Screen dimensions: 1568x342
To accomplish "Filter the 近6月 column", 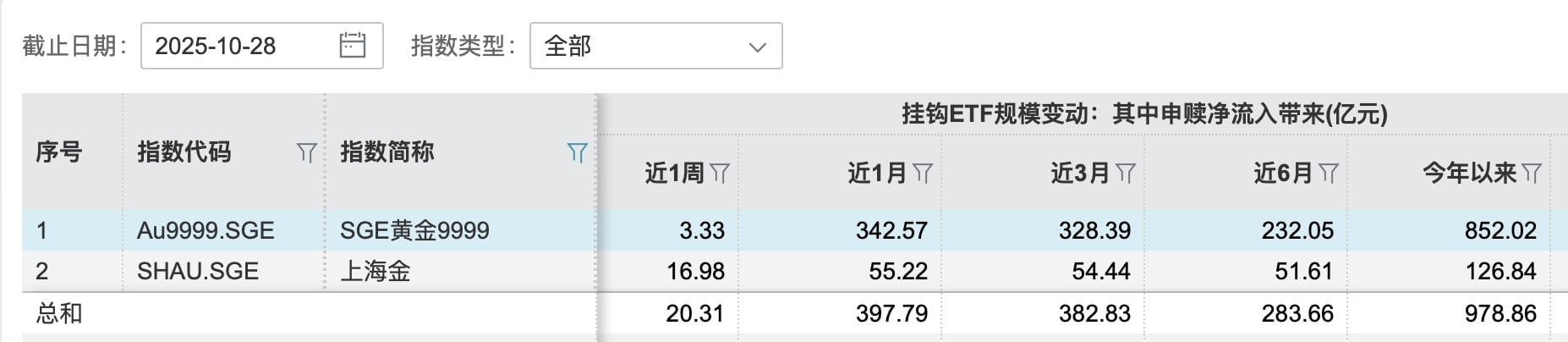I will pyautogui.click(x=1329, y=174).
